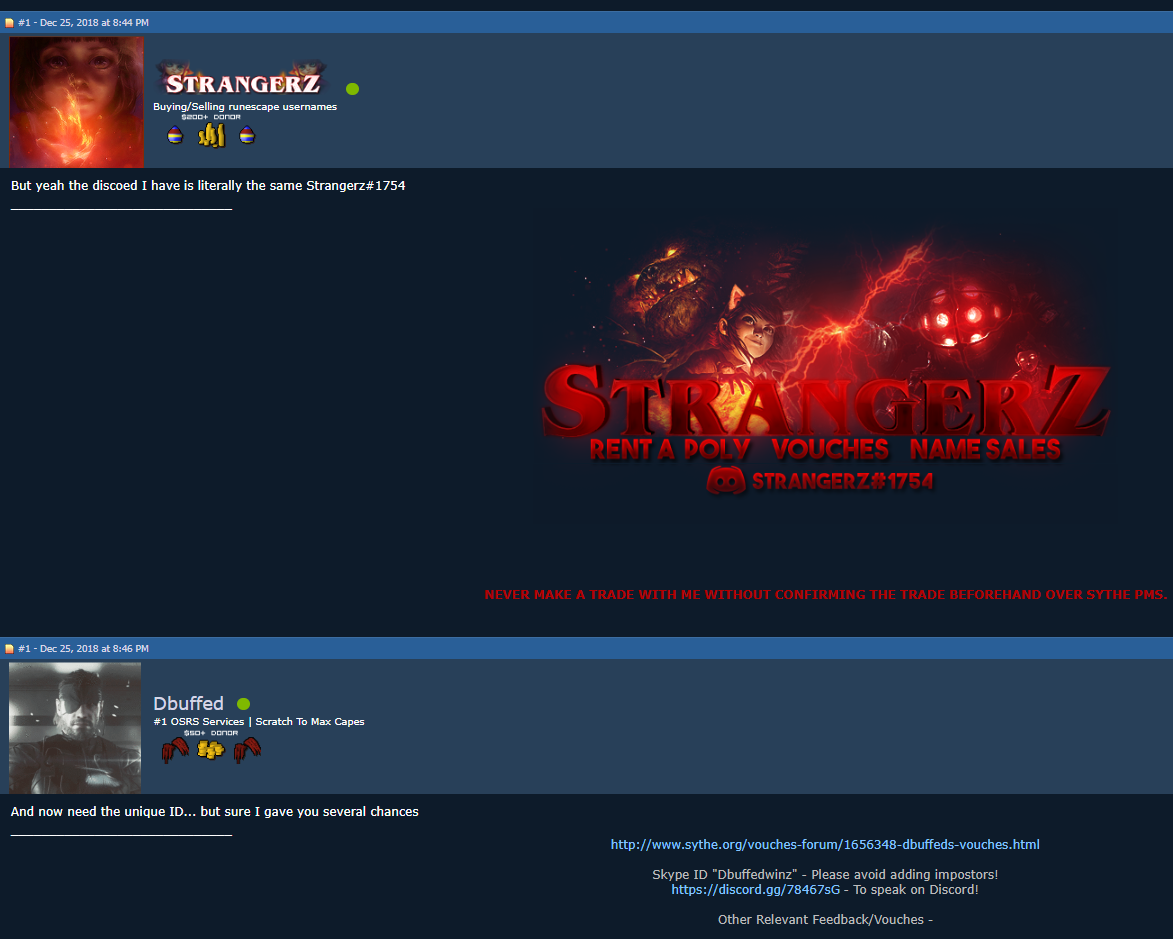Open Strangerz's fire avatar picture
The image size is (1173, 939).
[x=76, y=103]
